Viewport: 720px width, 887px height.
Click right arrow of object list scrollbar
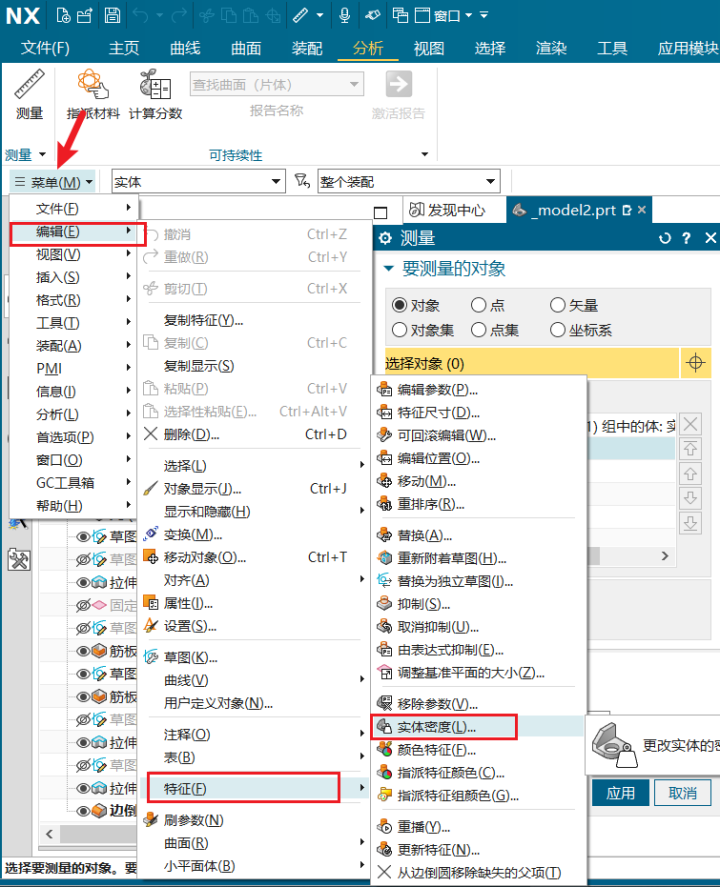pyautogui.click(x=665, y=556)
